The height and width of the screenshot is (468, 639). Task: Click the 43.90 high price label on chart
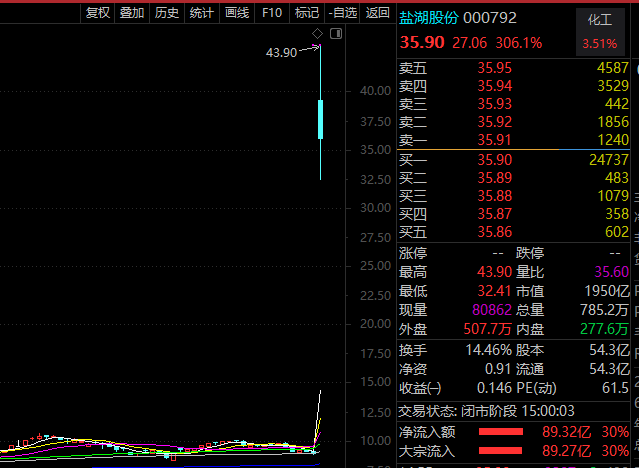[x=281, y=53]
